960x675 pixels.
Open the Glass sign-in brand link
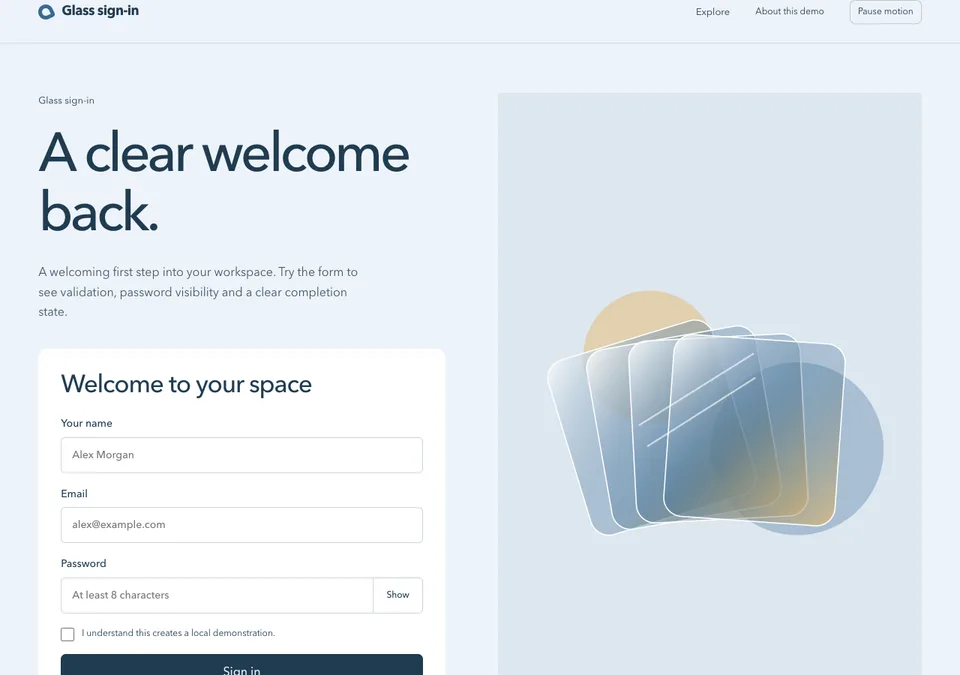click(89, 11)
